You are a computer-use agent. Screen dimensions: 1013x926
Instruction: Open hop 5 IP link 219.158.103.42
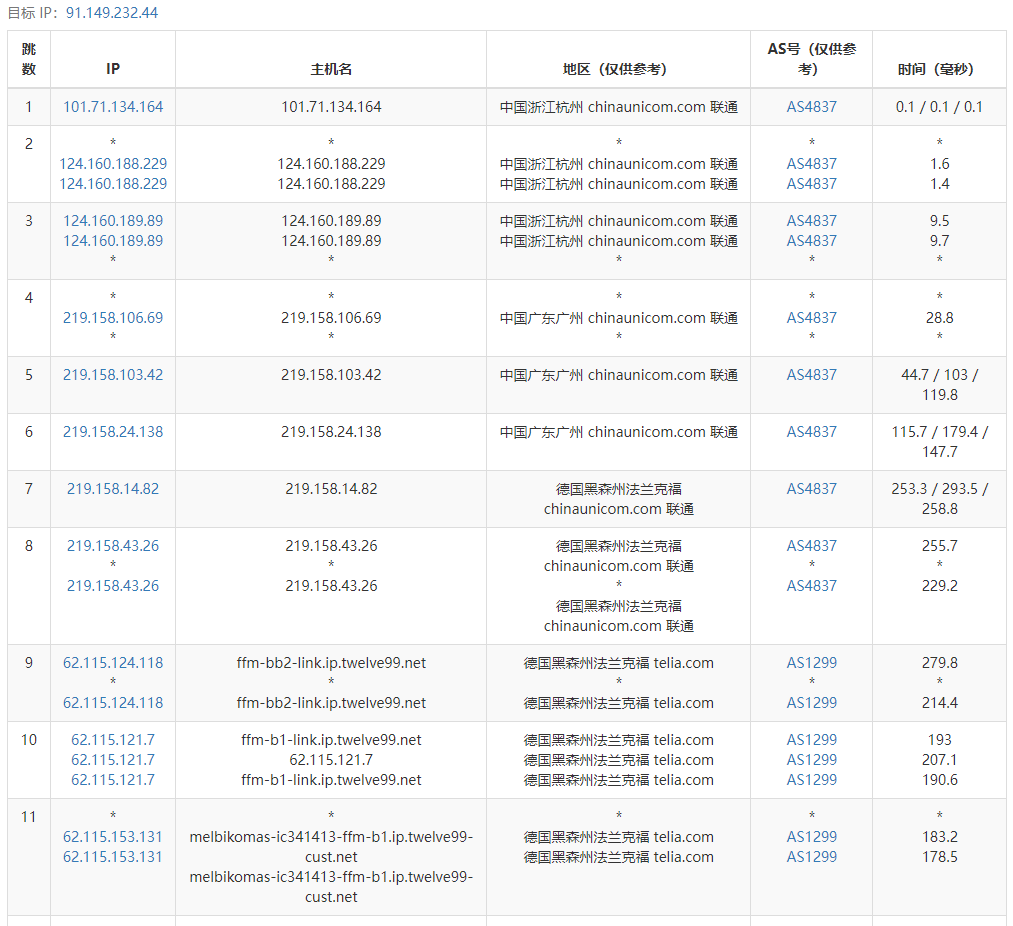click(113, 374)
